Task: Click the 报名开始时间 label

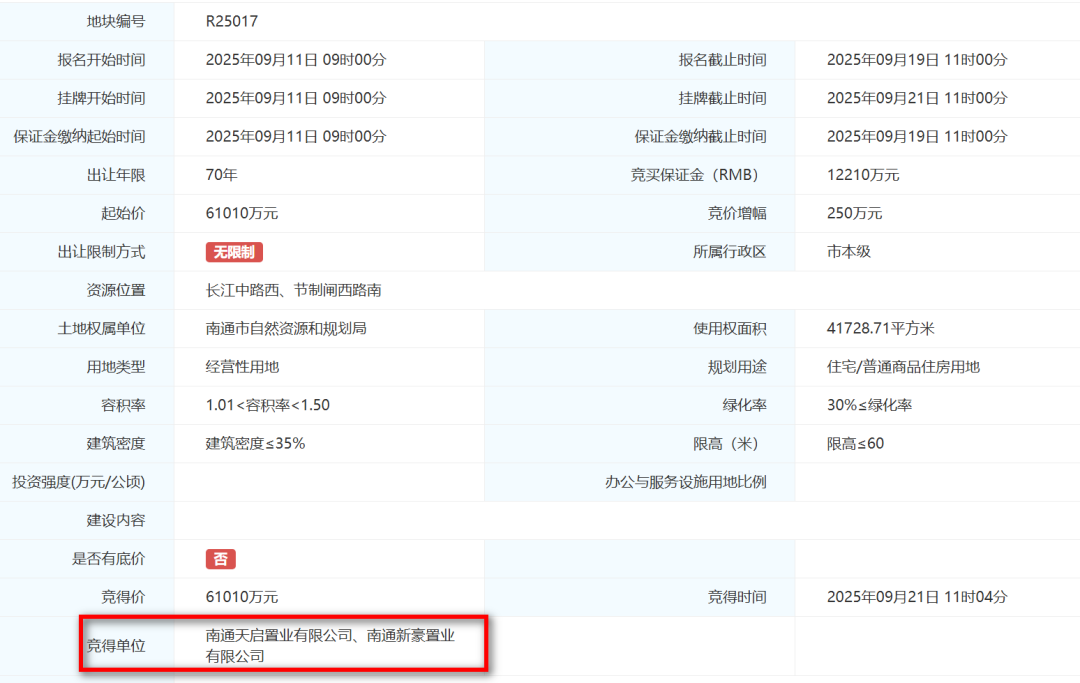Action: 101,60
